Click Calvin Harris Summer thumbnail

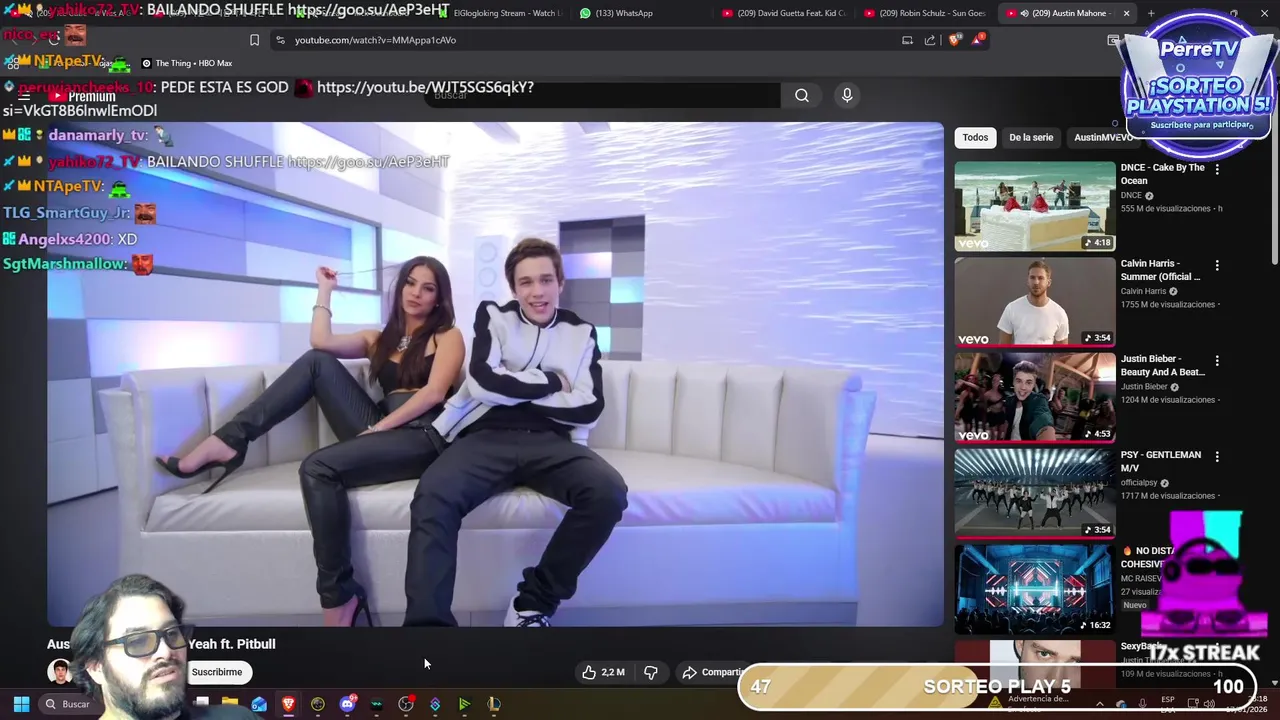click(1034, 301)
